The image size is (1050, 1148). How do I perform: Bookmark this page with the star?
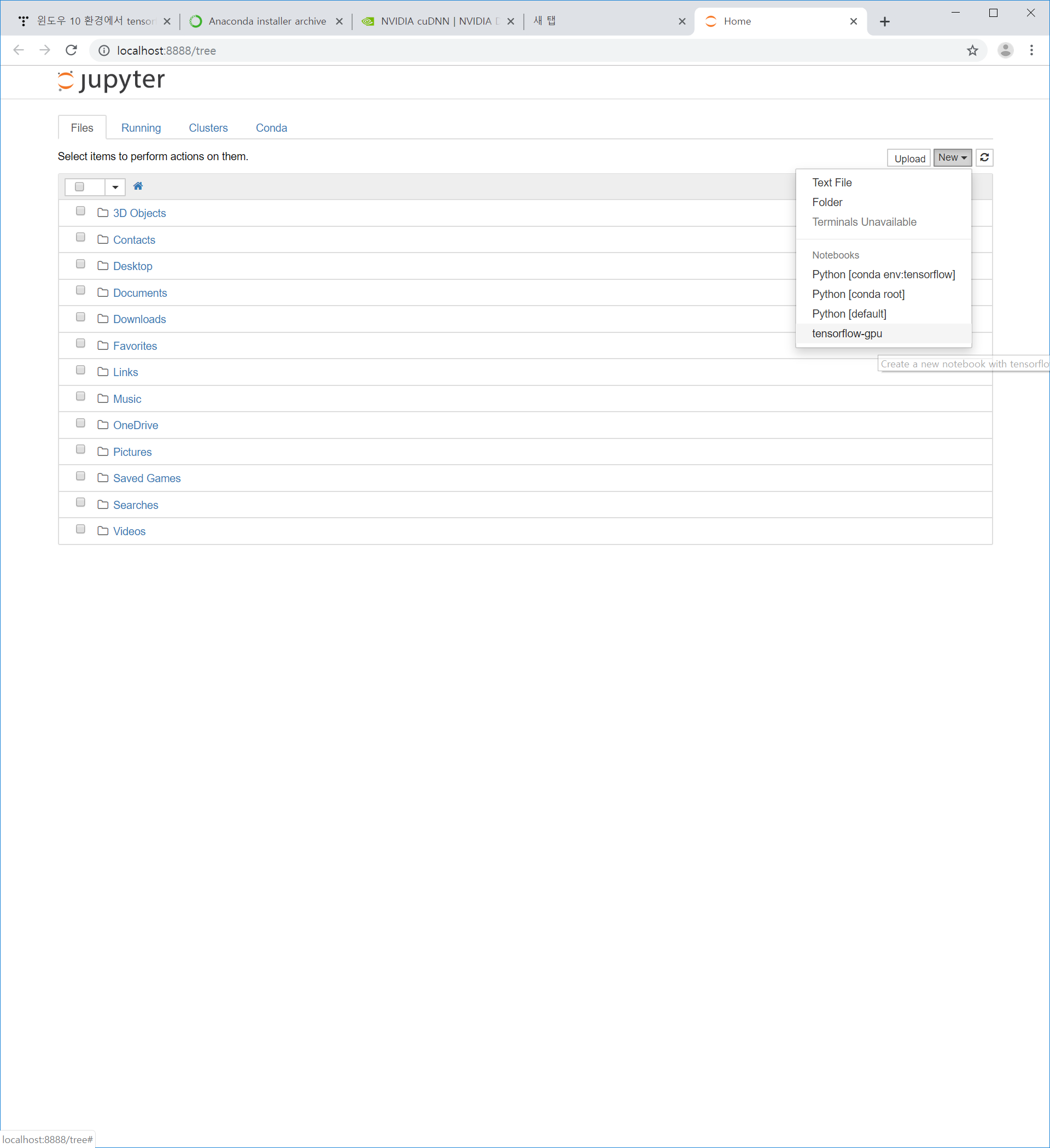(x=972, y=51)
